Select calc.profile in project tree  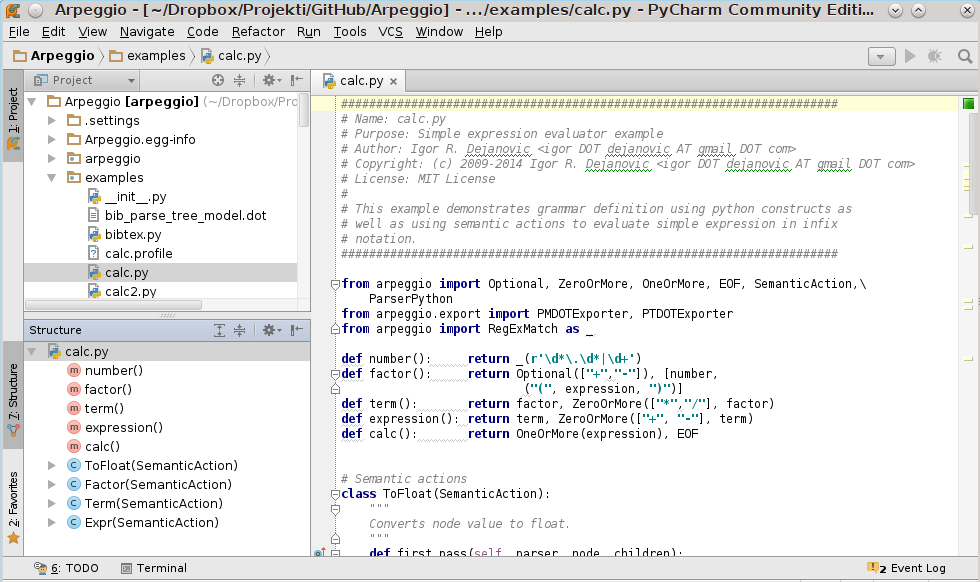pyautogui.click(x=138, y=253)
